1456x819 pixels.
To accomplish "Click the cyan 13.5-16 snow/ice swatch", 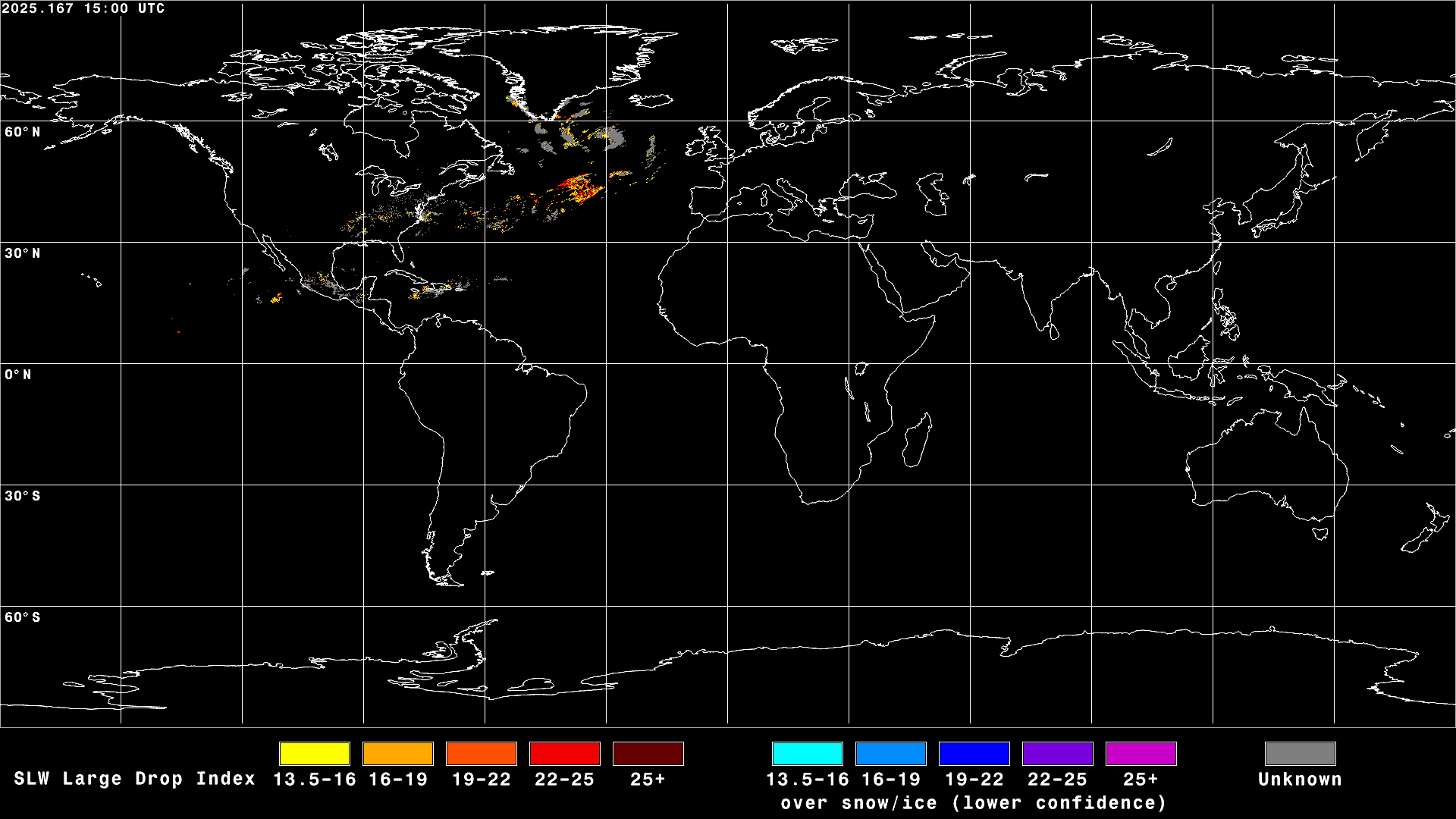I will 808,754.
